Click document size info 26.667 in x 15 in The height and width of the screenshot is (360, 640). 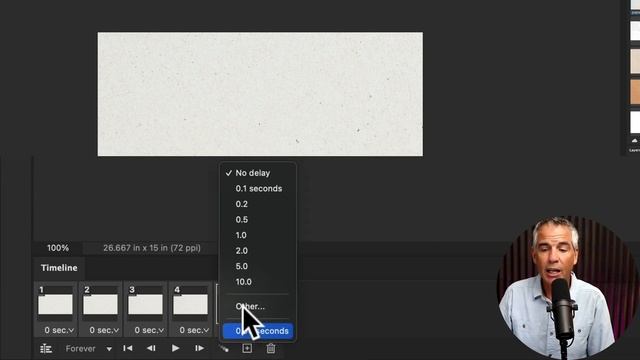[x=152, y=248]
